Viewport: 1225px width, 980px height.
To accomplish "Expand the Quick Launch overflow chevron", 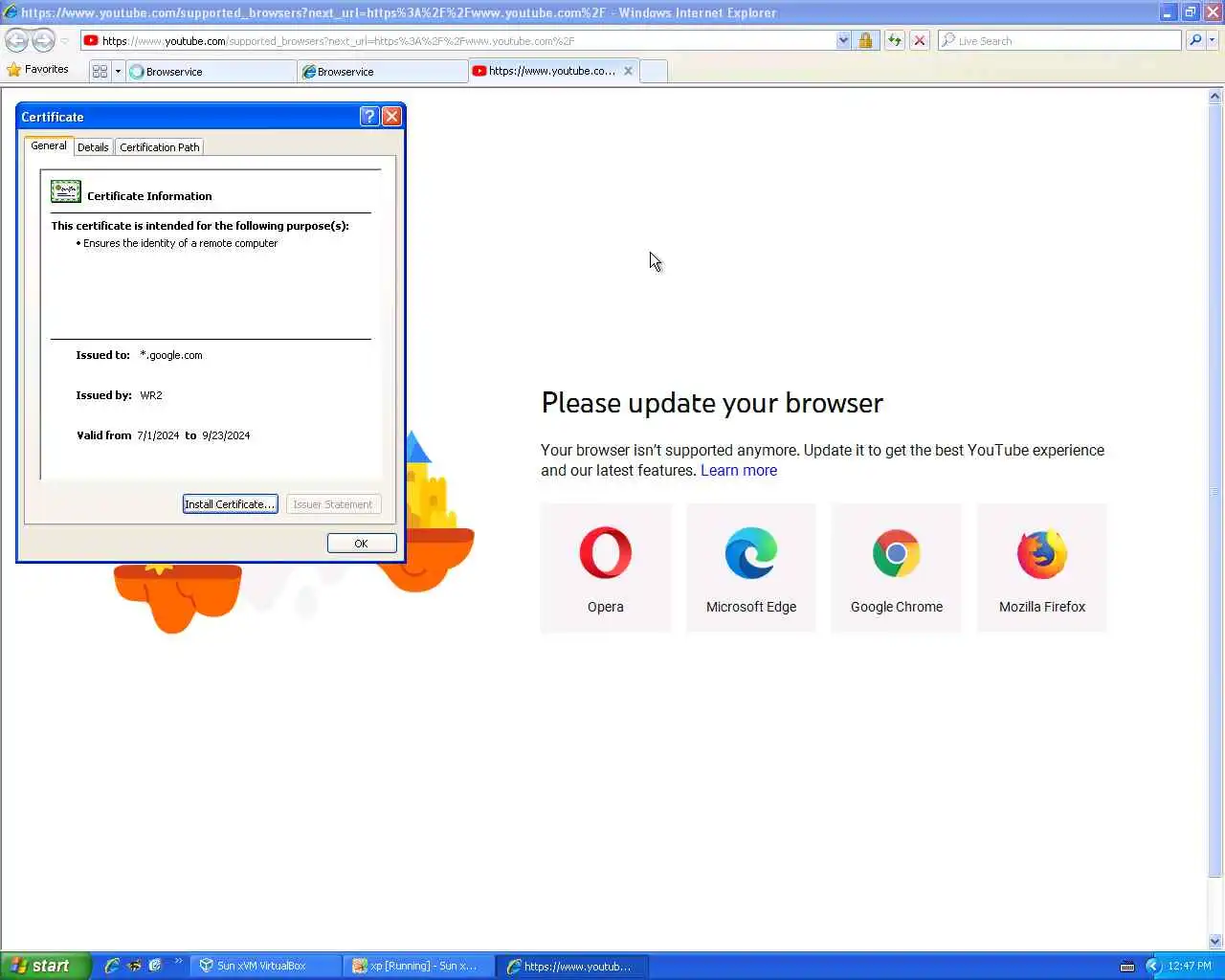I will [x=178, y=961].
